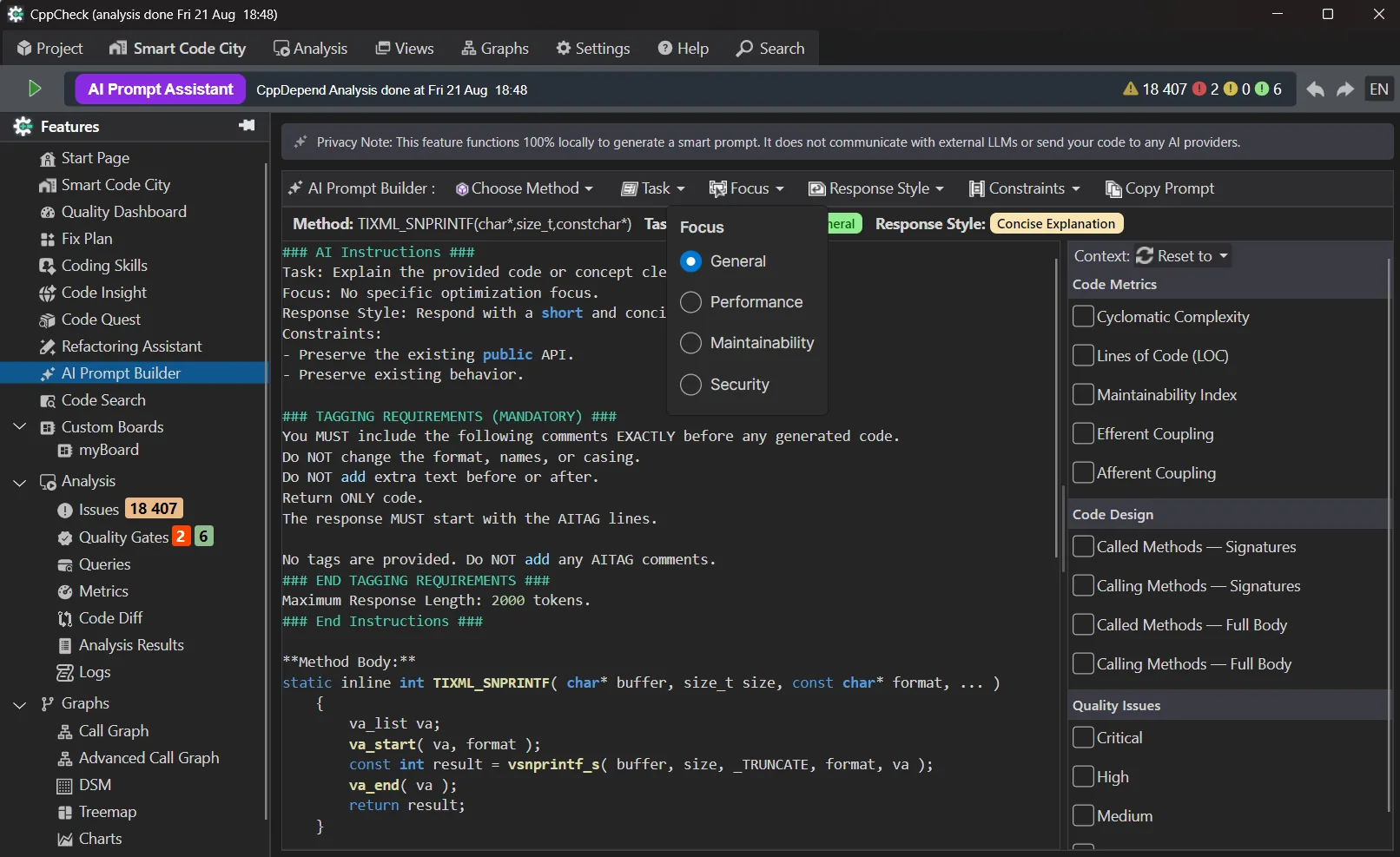The image size is (1400, 857).
Task: Open Views menu
Action: (405, 49)
